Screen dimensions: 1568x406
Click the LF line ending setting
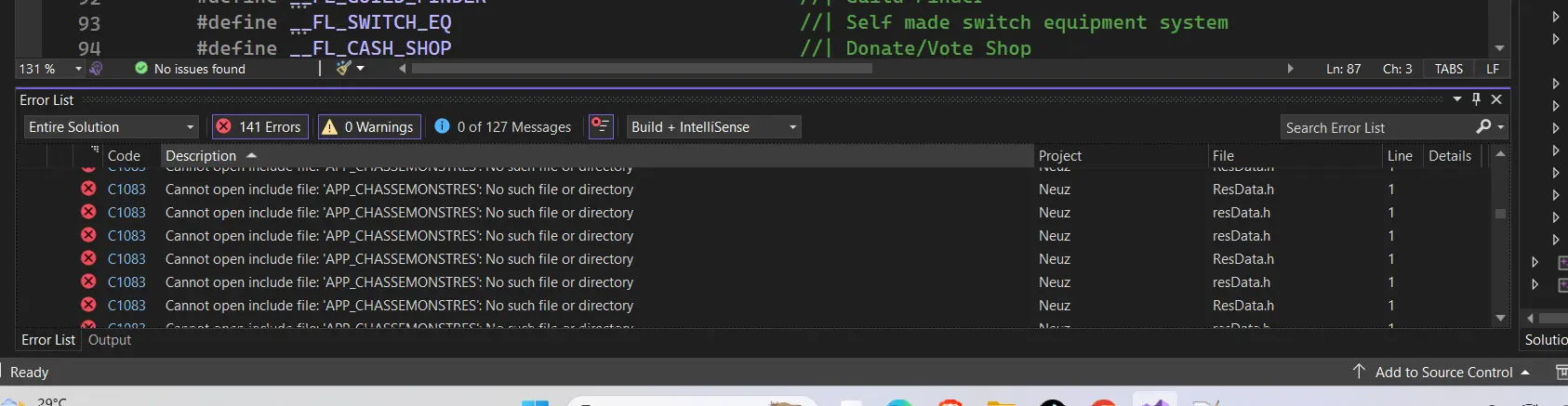point(1493,69)
